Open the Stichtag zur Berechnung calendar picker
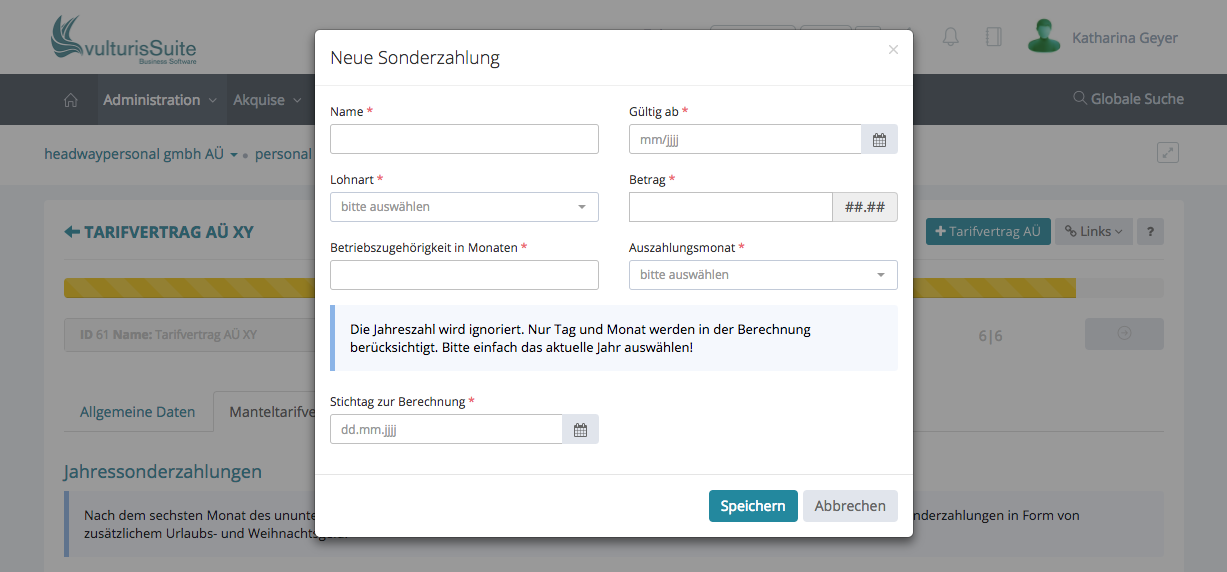The image size is (1227, 572). (x=580, y=430)
